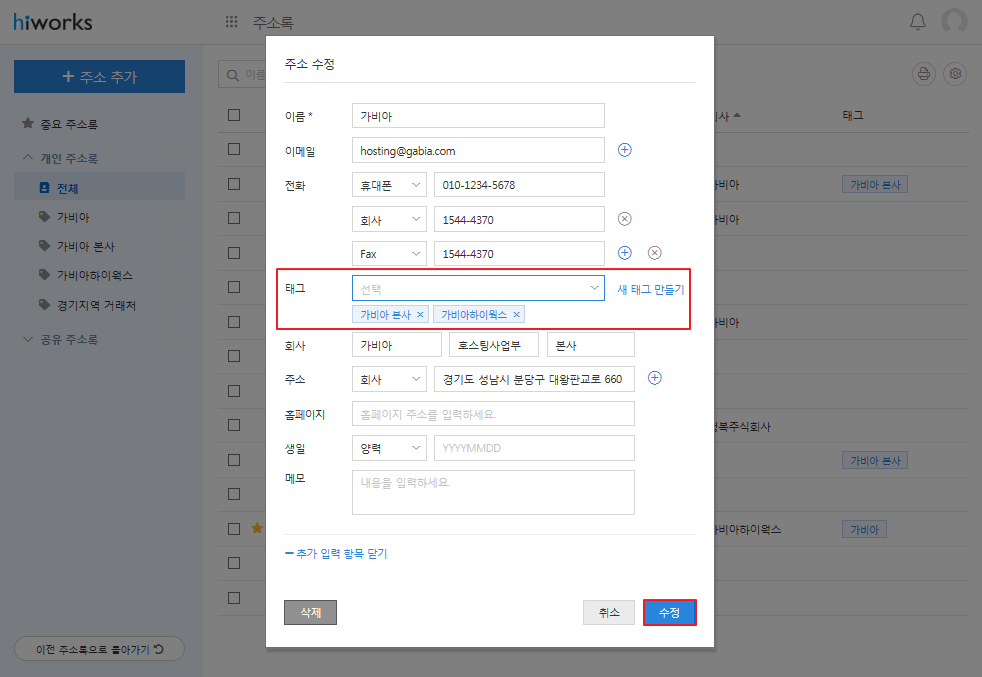The image size is (982, 677).
Task: Click the 메모 text area
Action: [493, 492]
